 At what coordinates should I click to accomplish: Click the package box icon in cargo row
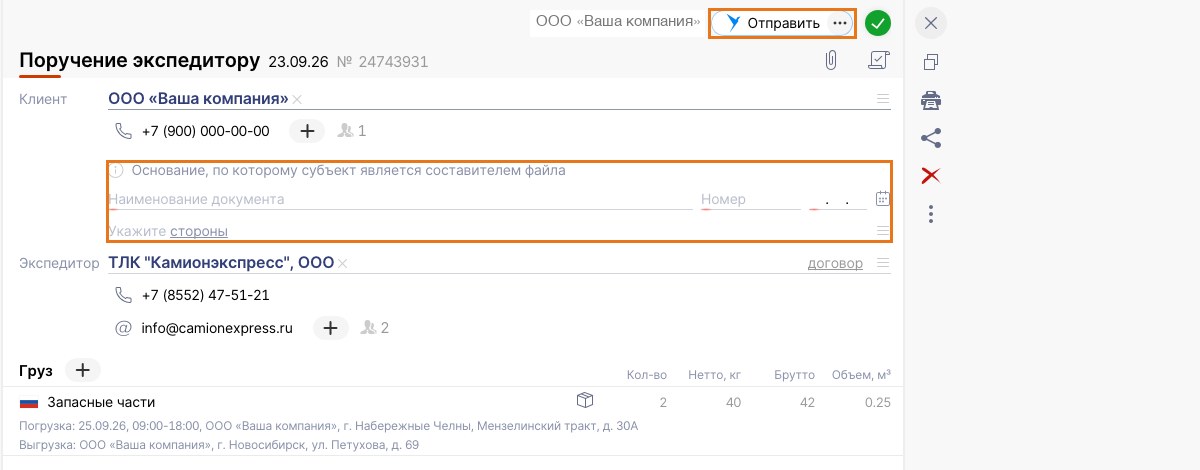click(585, 400)
